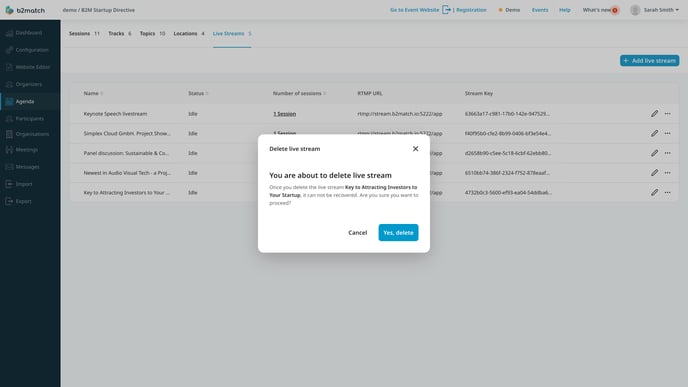Open more options for Newest in Audio Visual row
This screenshot has width=688, height=387.
[x=667, y=173]
